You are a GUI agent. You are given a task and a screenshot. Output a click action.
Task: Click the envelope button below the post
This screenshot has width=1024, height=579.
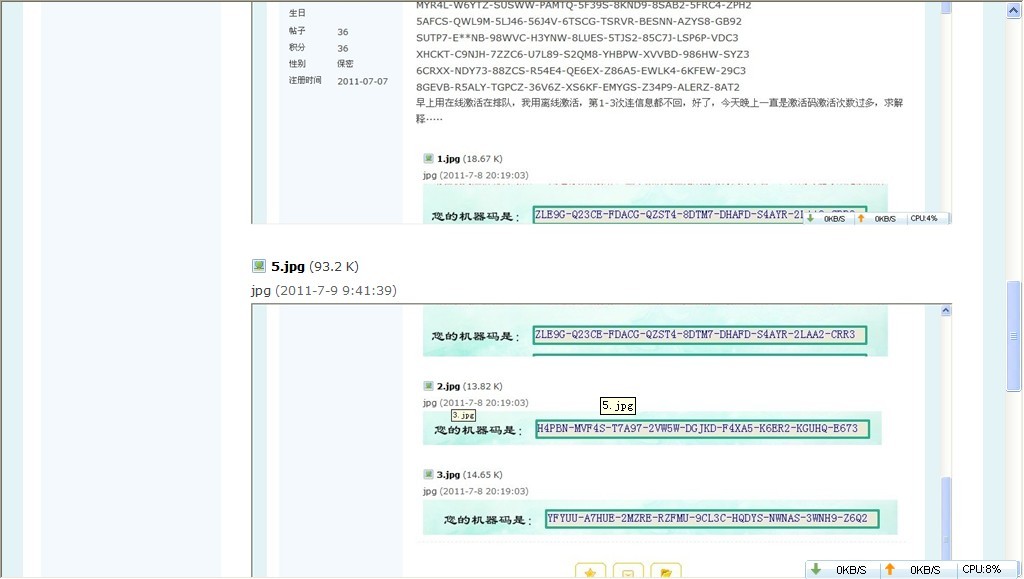point(628,572)
